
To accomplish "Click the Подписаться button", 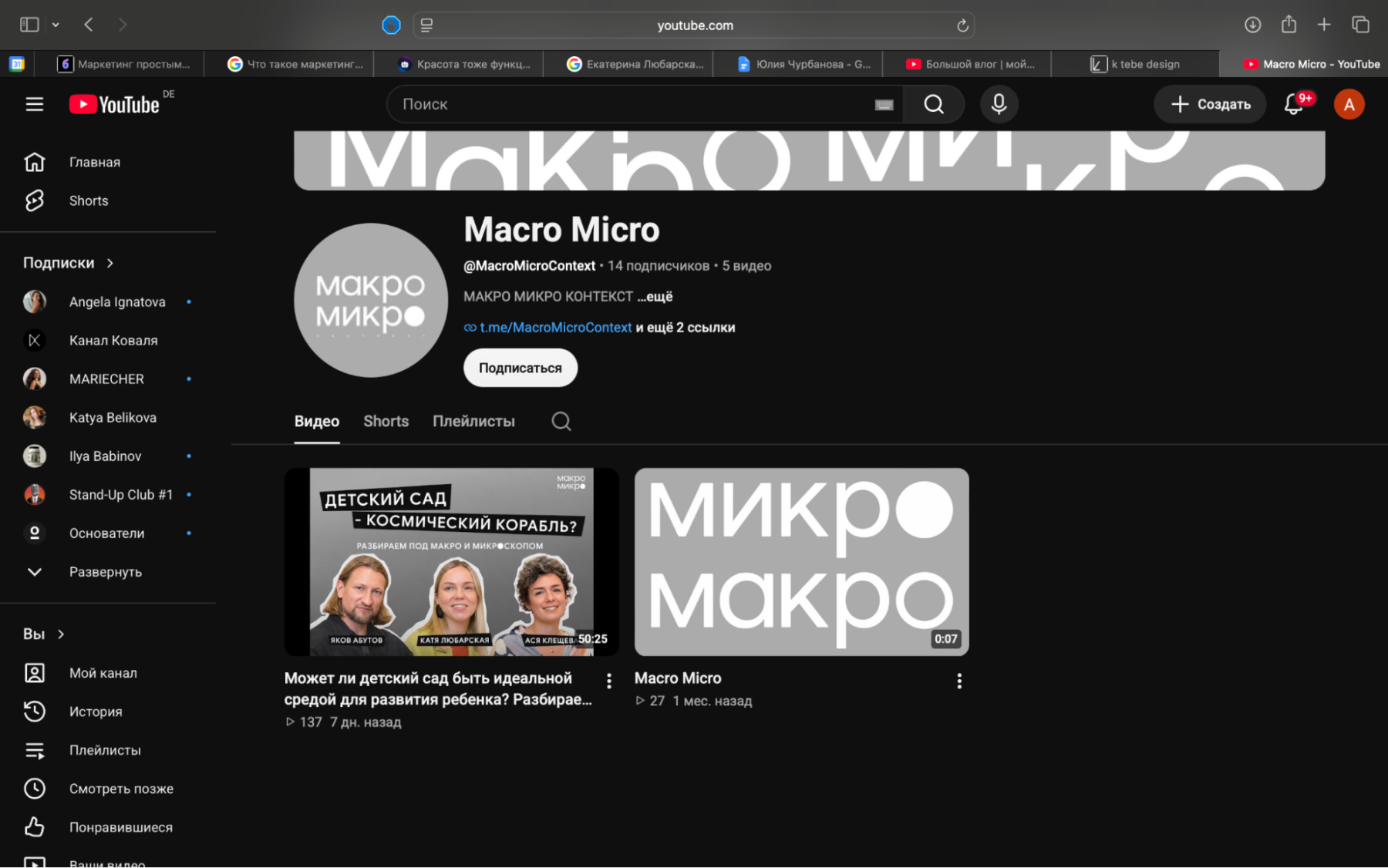I will click(520, 368).
